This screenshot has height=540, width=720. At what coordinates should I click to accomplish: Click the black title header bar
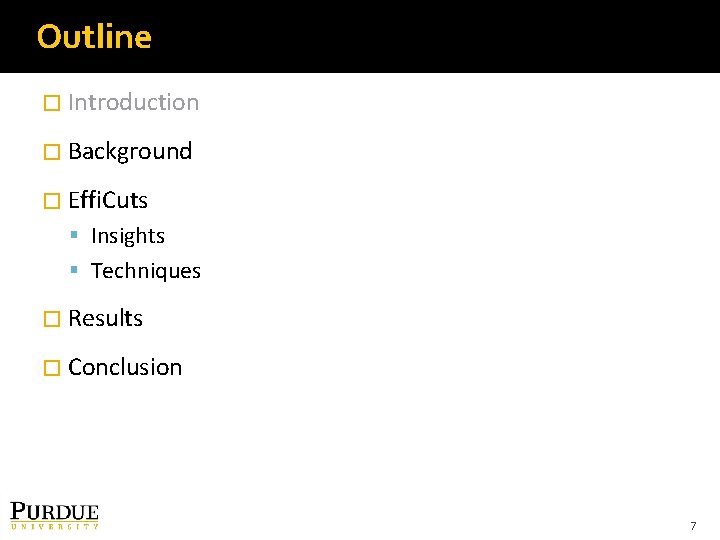[x=400, y=37]
